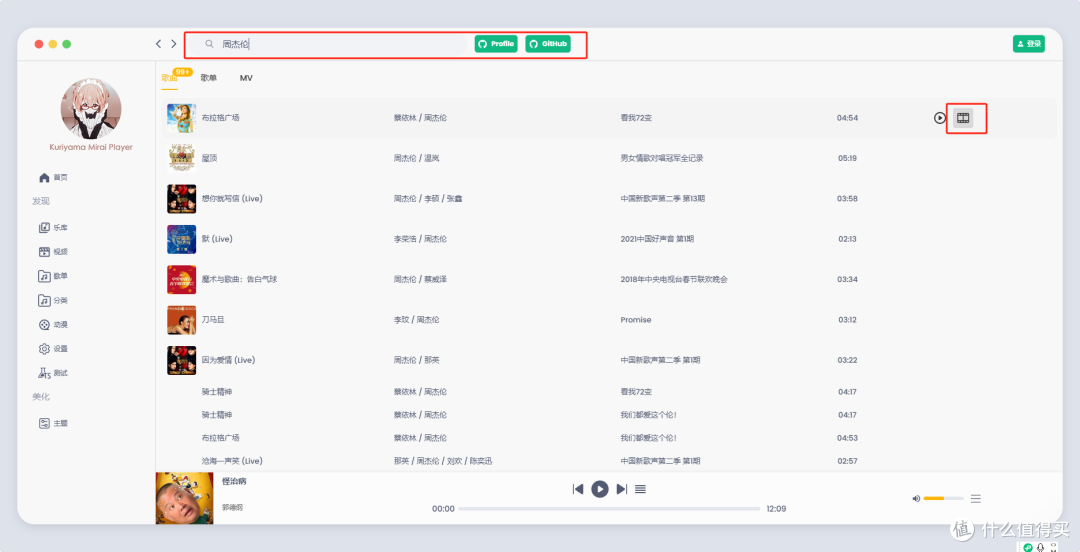Mute using the speaker icon
Screen dimensions: 1080x552
coord(916,498)
